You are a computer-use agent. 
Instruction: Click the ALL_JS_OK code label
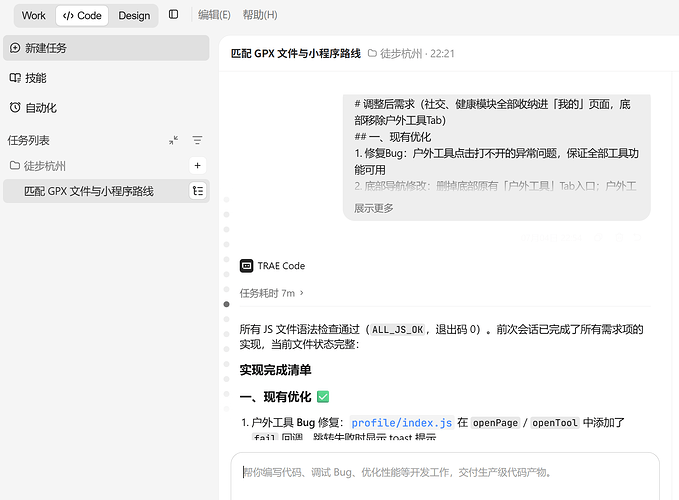click(398, 329)
